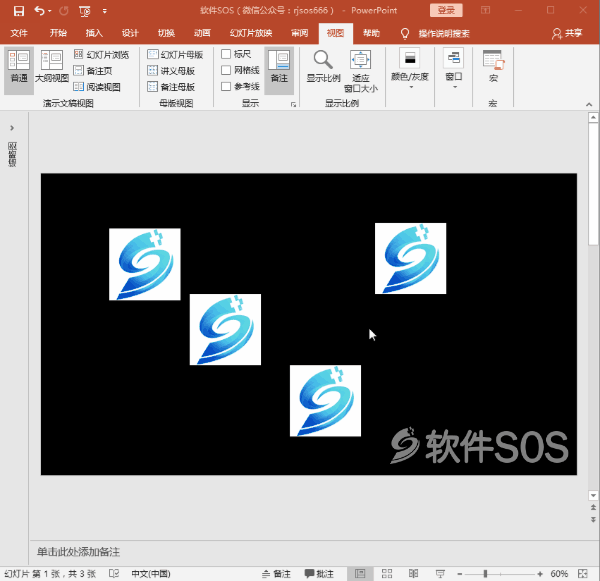Viewport: 600px width, 581px height.
Task: Click the 共享 share button
Action: point(567,33)
